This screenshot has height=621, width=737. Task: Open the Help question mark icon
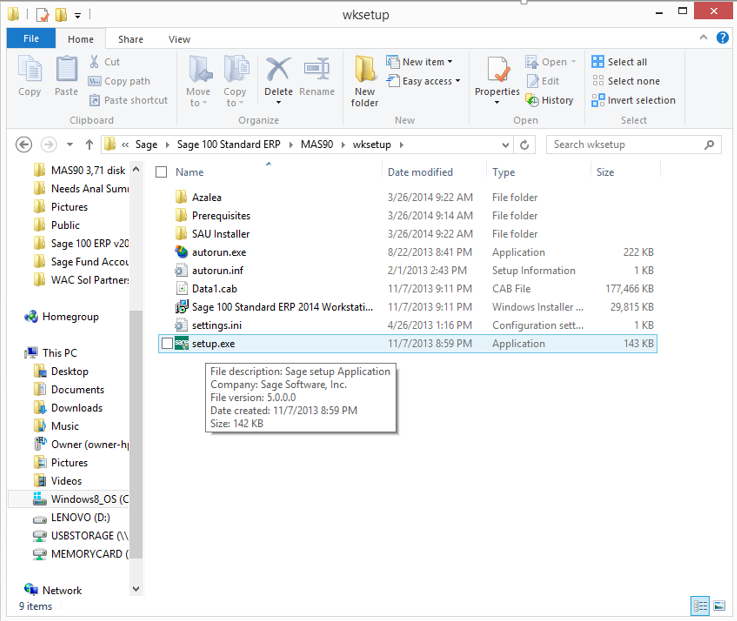[x=723, y=39]
